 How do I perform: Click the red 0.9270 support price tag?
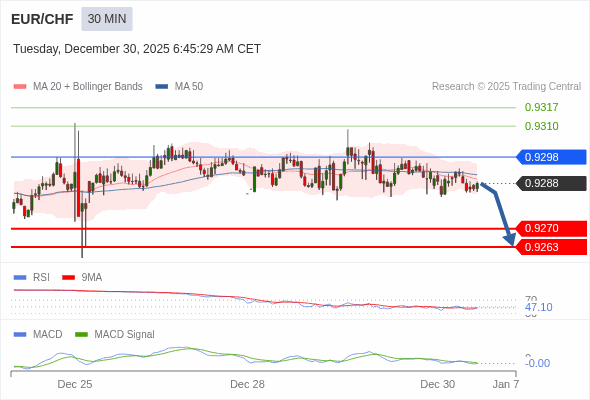click(551, 228)
